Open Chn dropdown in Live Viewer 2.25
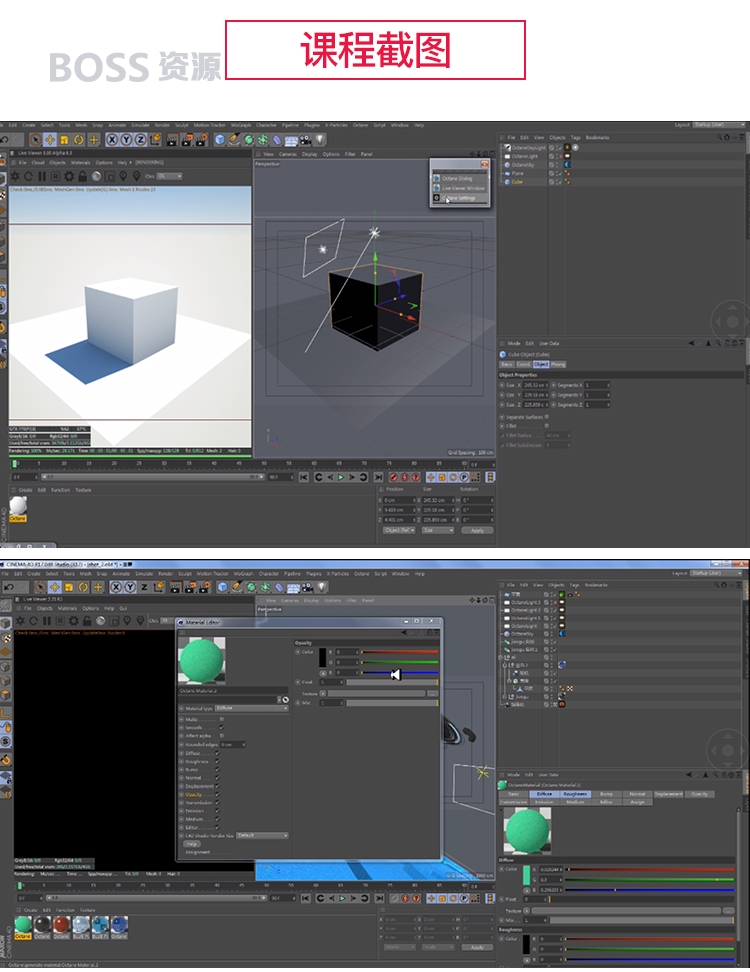The image size is (750, 972). click(167, 620)
